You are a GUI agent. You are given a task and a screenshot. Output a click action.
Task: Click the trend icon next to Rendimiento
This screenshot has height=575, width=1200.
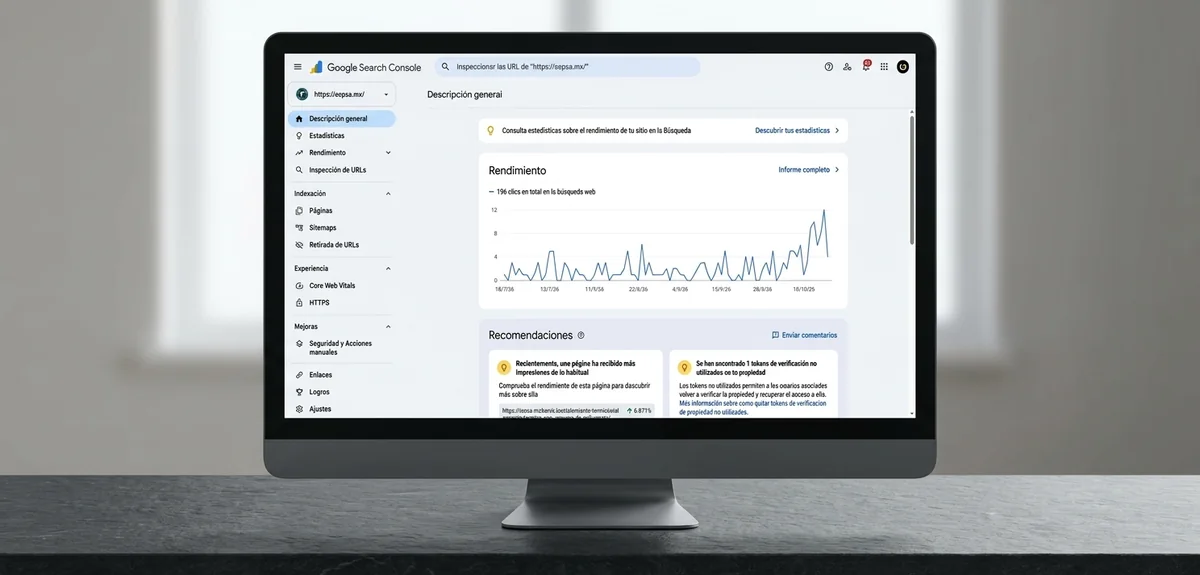(299, 153)
